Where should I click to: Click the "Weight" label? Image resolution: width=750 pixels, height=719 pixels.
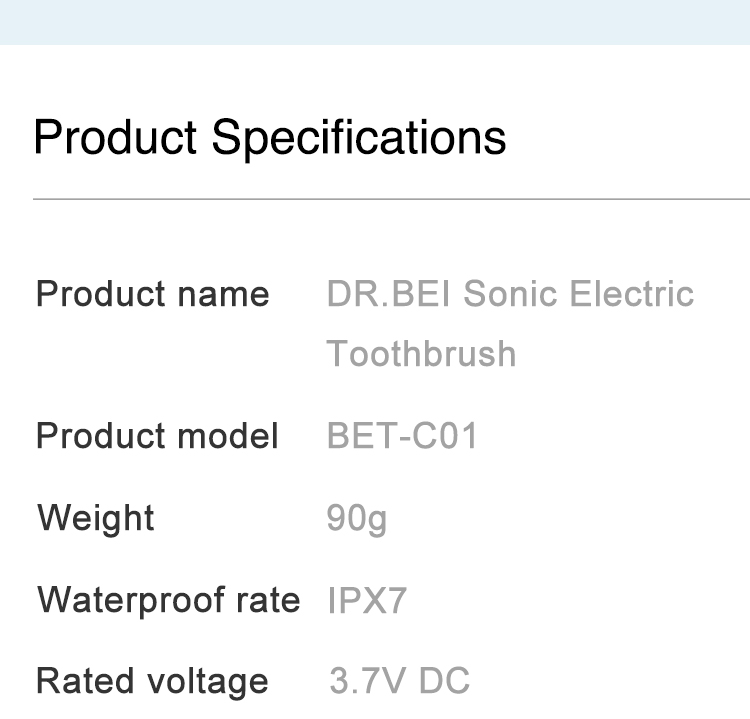[96, 519]
